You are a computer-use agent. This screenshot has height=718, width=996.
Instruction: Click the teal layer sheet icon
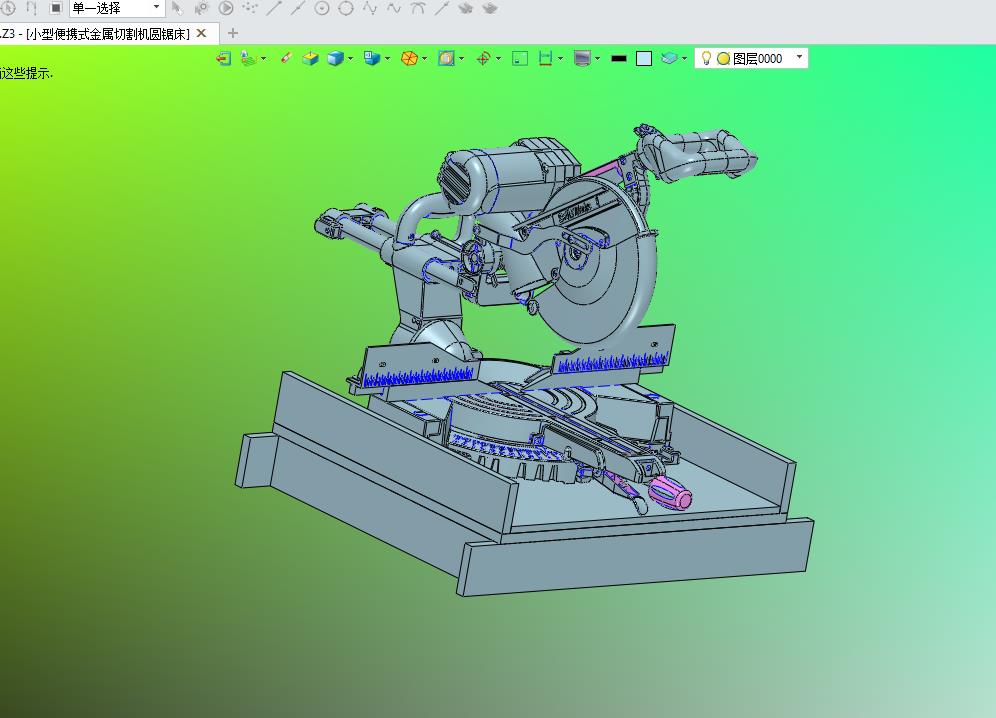pos(669,58)
